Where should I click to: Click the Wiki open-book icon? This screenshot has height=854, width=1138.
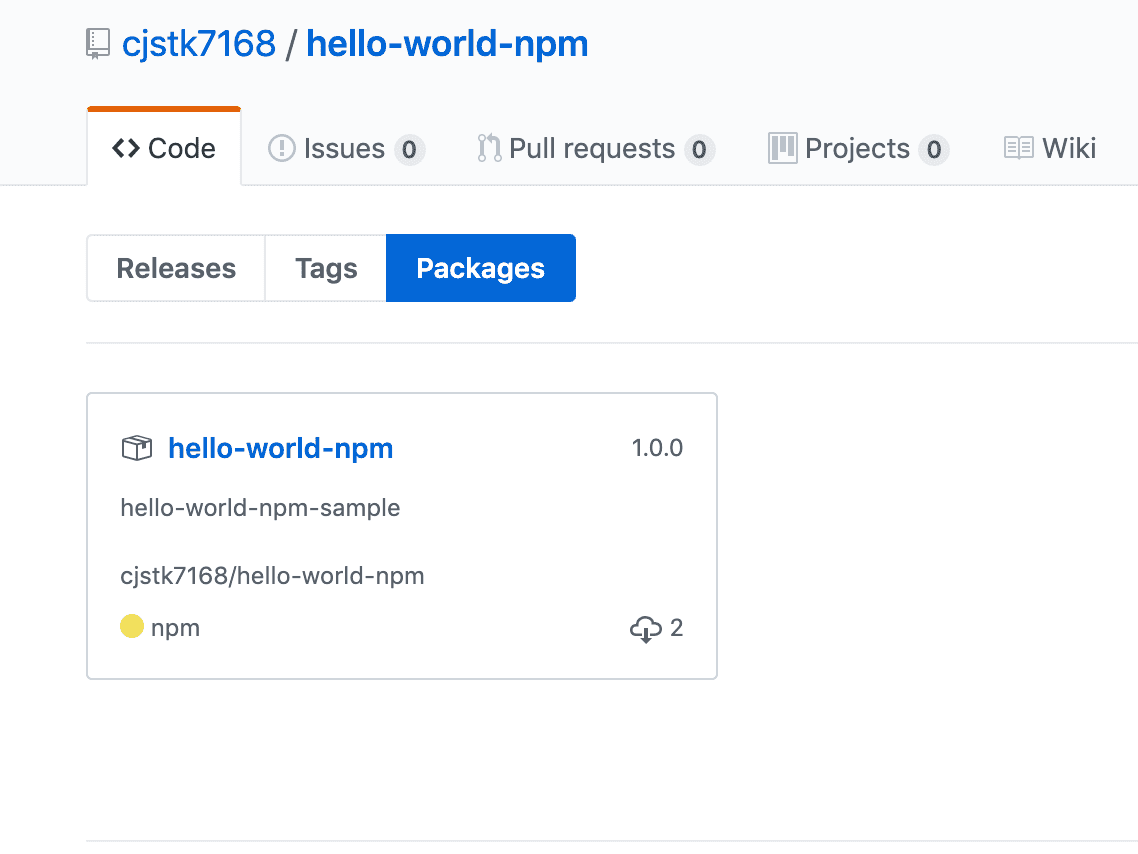[x=1018, y=149]
